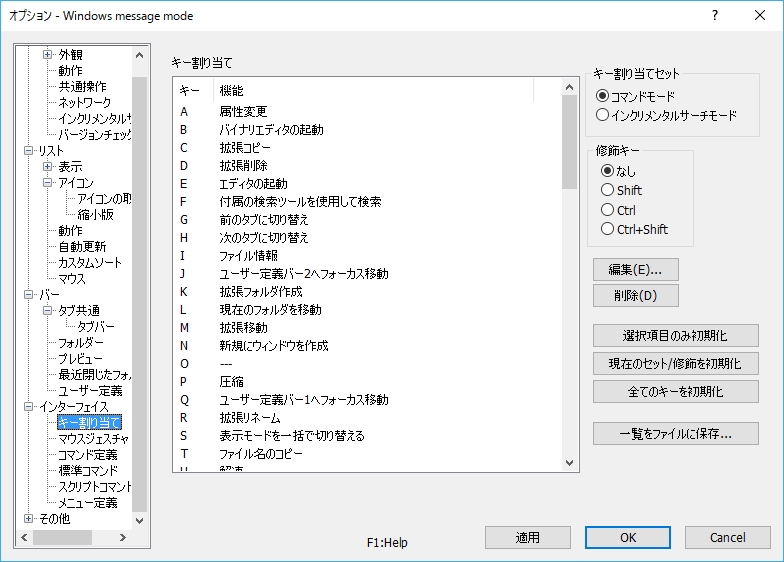Click the 編集(E)... button
784x562 pixels.
[x=636, y=270]
